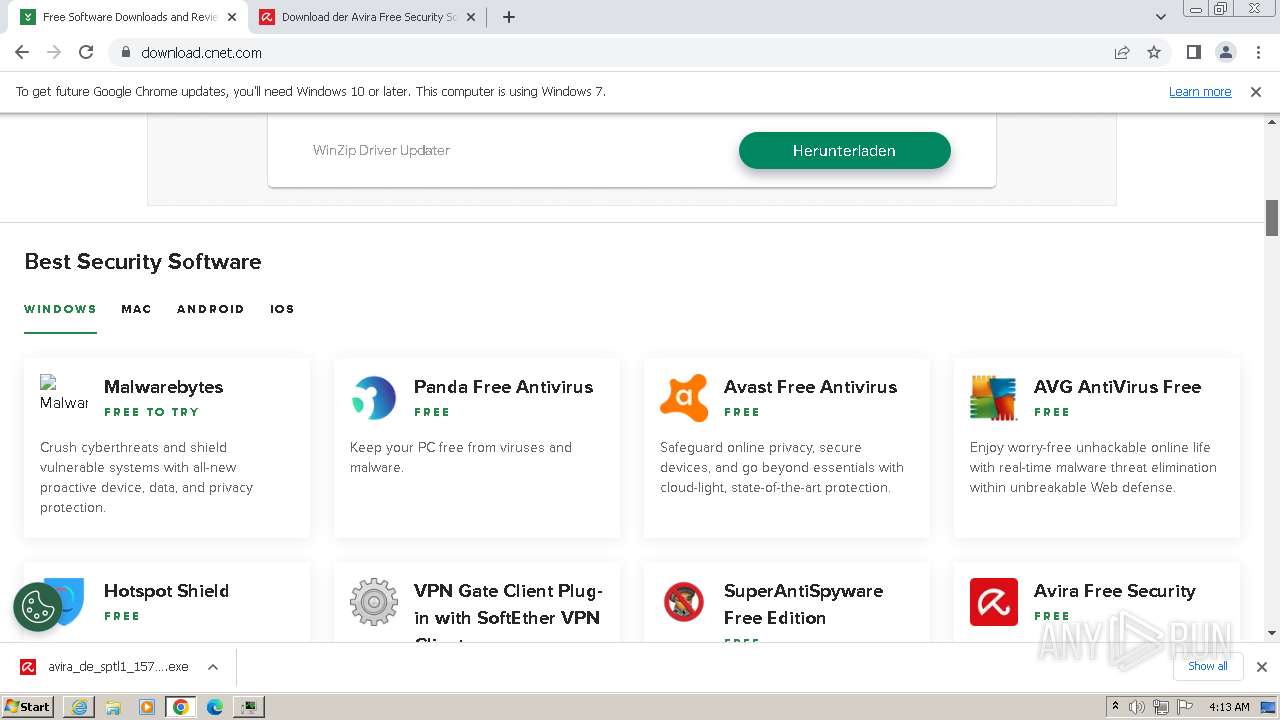Screen dimensions: 1280x720
Task: Open SuperAntiSpyware Free Edition title
Action: tap(803, 604)
